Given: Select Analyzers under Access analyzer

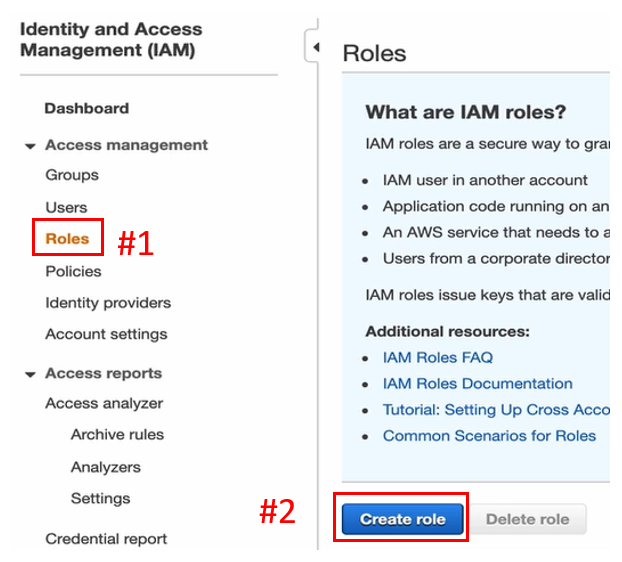Looking at the screenshot, I should point(105,467).
